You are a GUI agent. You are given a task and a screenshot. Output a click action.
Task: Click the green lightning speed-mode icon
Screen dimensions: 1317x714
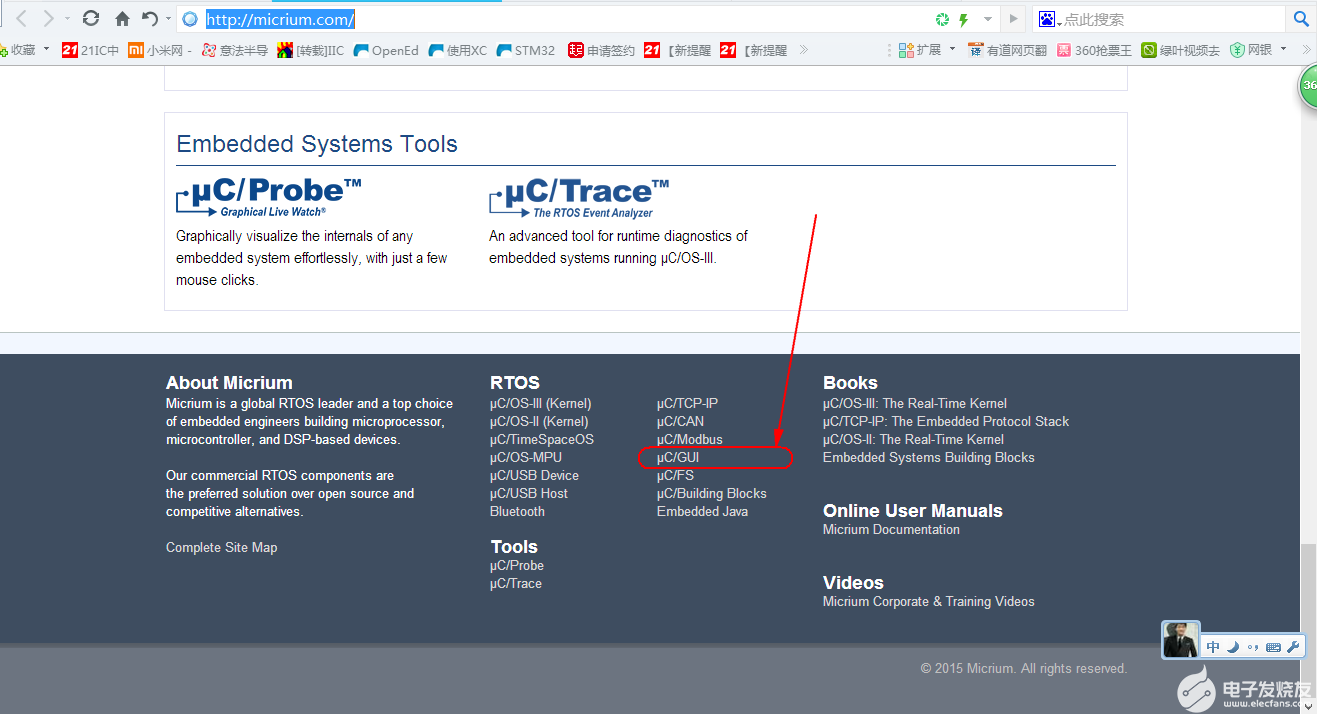click(x=964, y=19)
